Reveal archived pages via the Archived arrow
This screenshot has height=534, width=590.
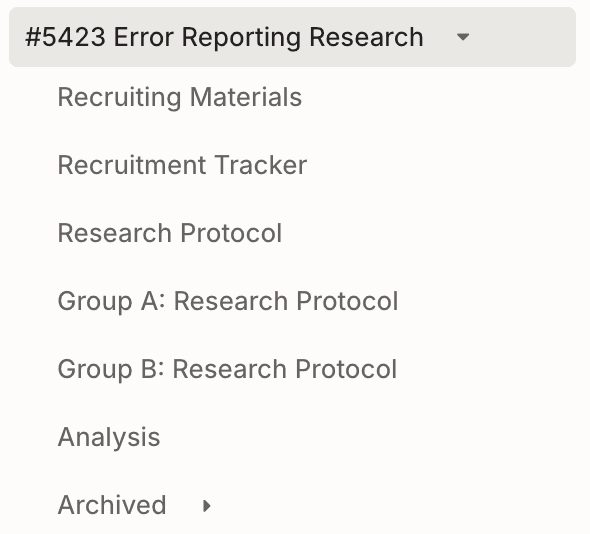(206, 506)
